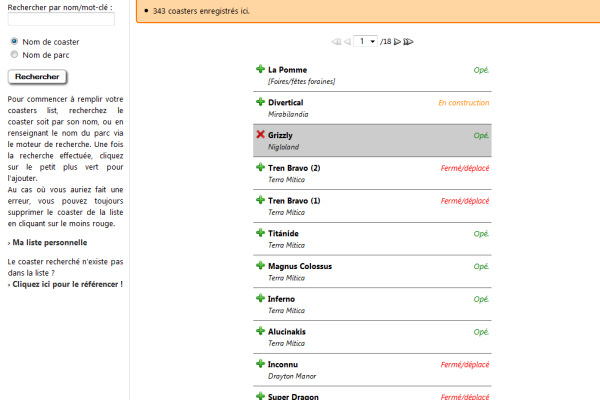The image size is (600, 400).
Task: Click green plus next to La Pomme
Action: pyautogui.click(x=260, y=70)
